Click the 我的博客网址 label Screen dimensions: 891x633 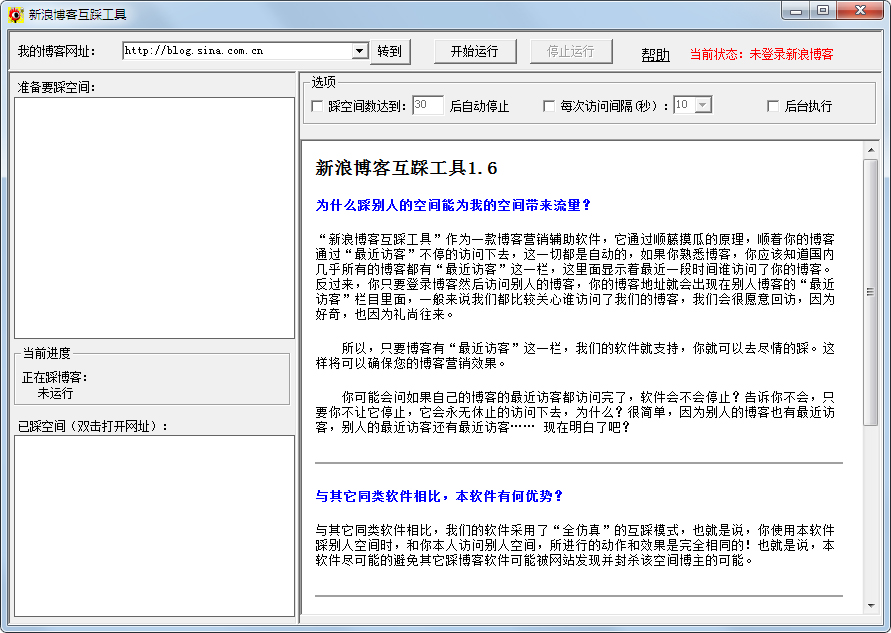(56, 52)
